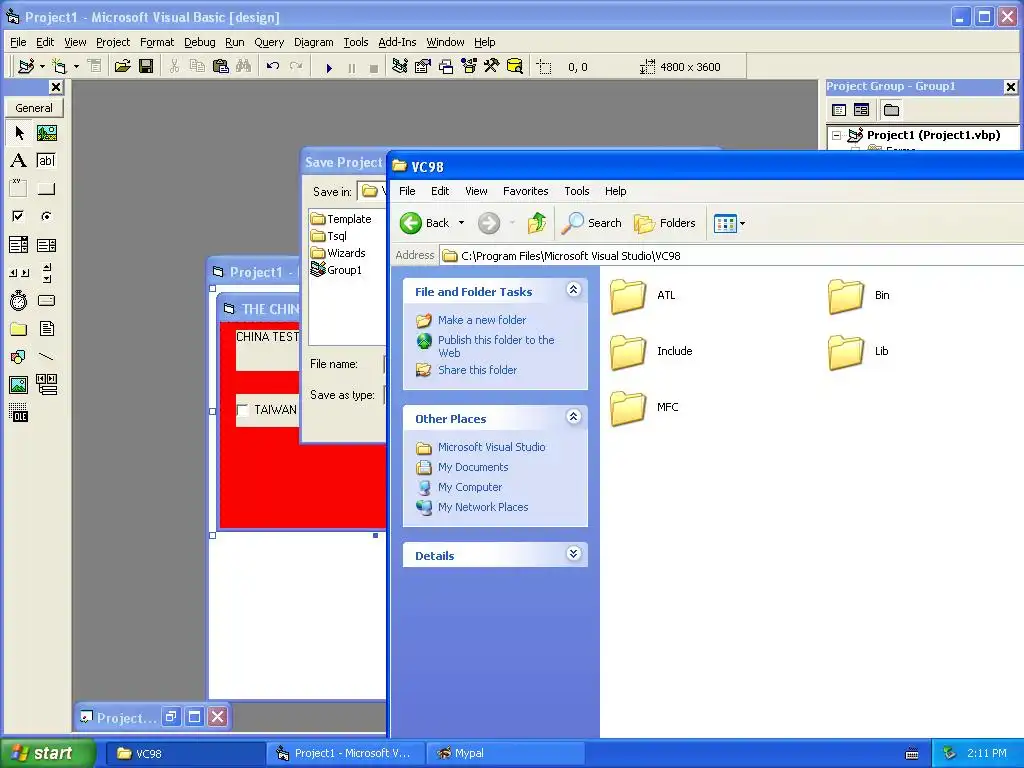Click the VC98 address bar field

point(731,256)
